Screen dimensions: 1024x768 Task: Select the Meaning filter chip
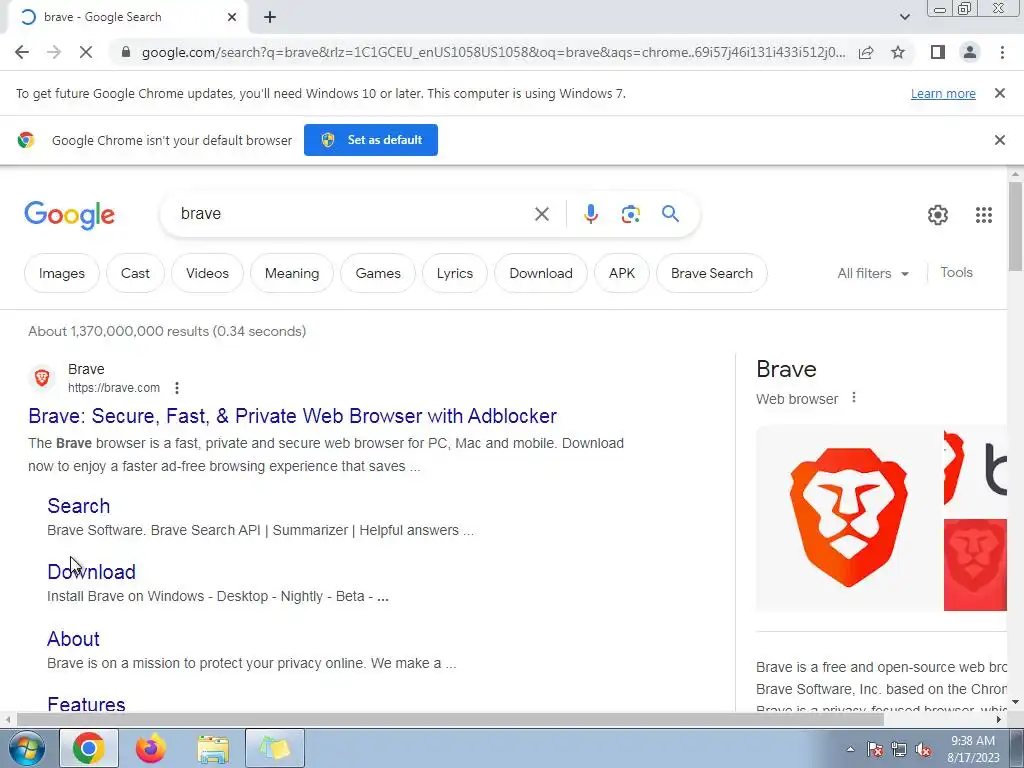(x=292, y=273)
